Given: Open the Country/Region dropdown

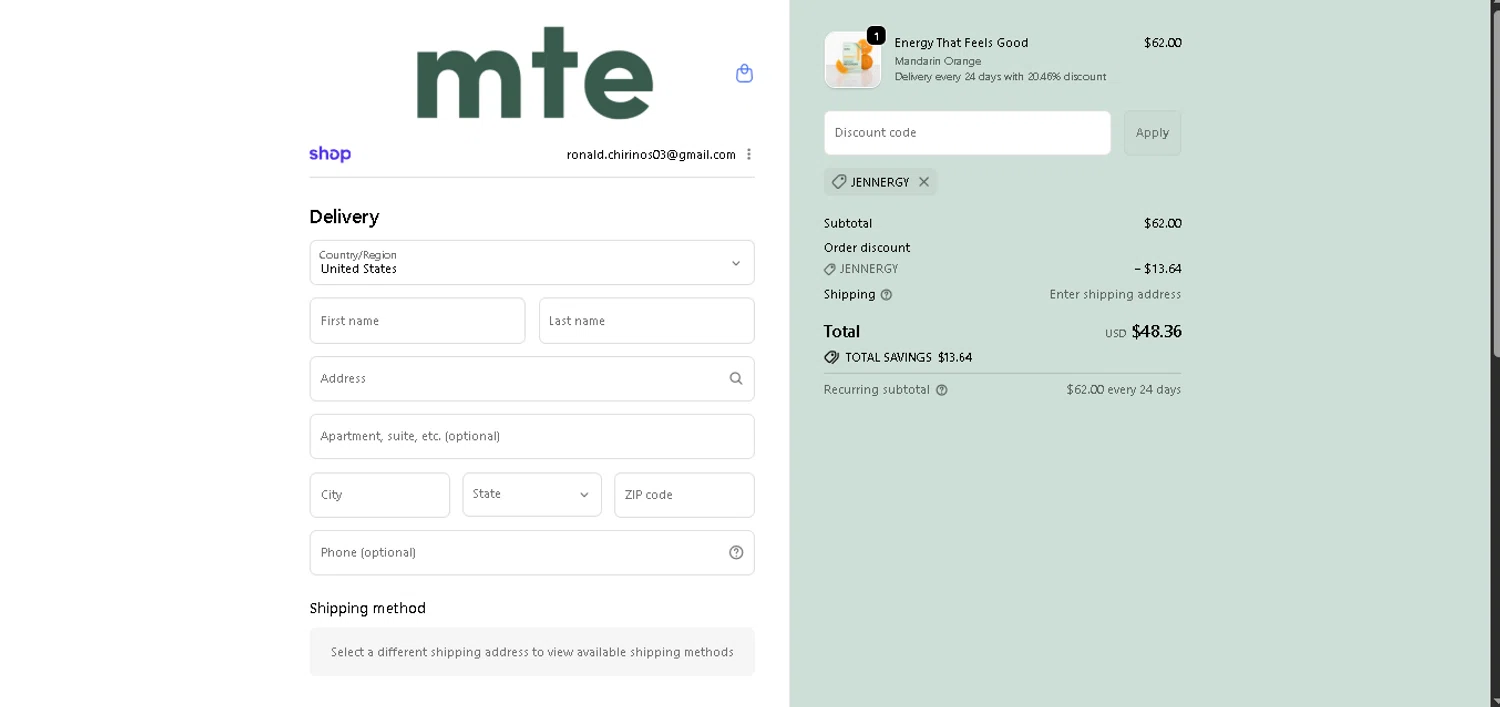Looking at the screenshot, I should click(532, 263).
